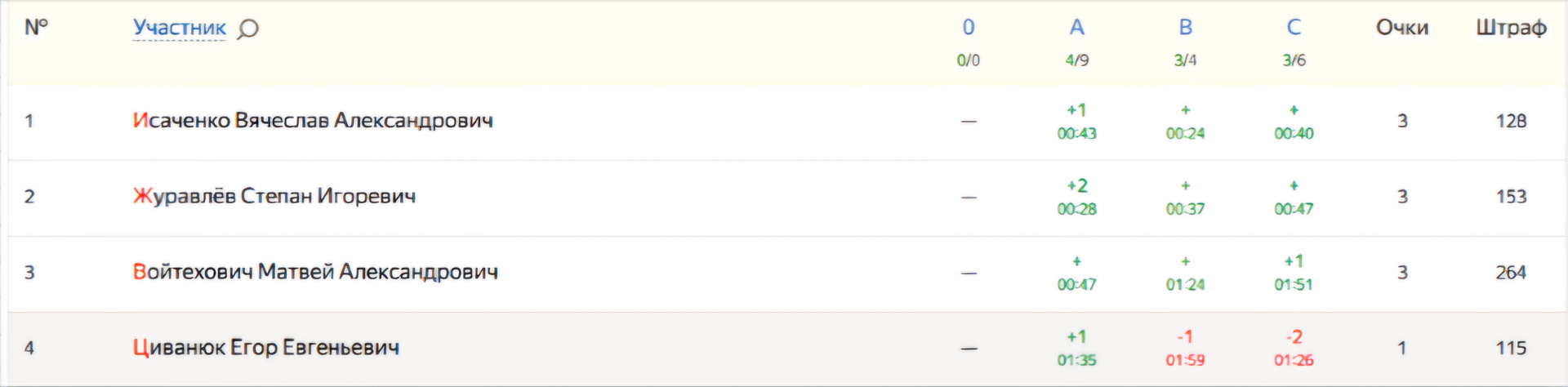Screen dimensions: 1568x387
Task: Select participant Циванюк Егор Евгеньевич
Action: coord(266,348)
